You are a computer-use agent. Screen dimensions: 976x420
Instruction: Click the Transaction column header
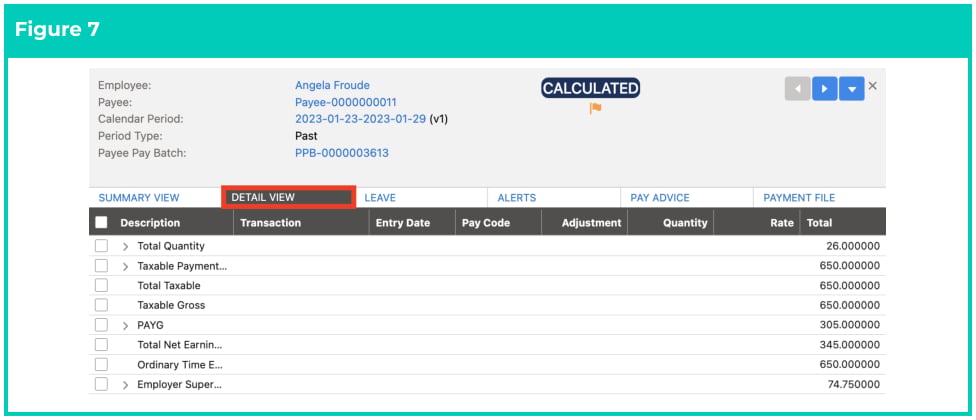pyautogui.click(x=270, y=223)
